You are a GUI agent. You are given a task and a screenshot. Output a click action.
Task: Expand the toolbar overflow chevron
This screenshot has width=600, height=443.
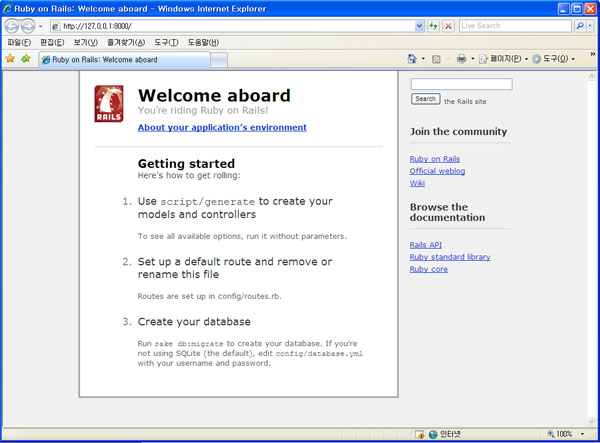coord(592,54)
